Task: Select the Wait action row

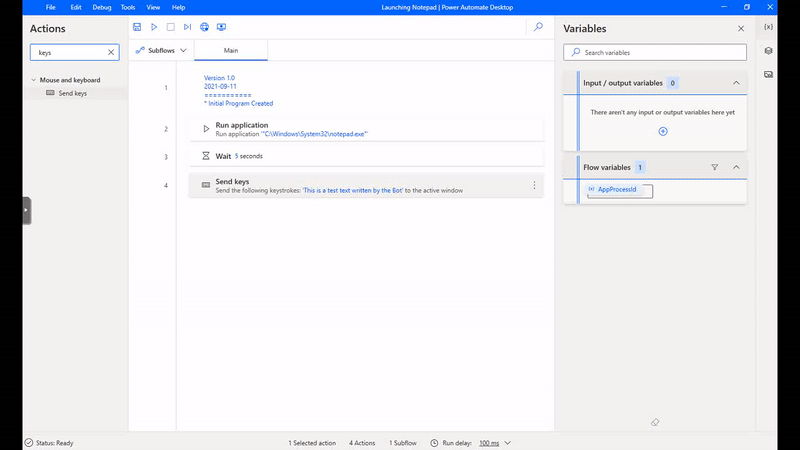Action: 366,156
